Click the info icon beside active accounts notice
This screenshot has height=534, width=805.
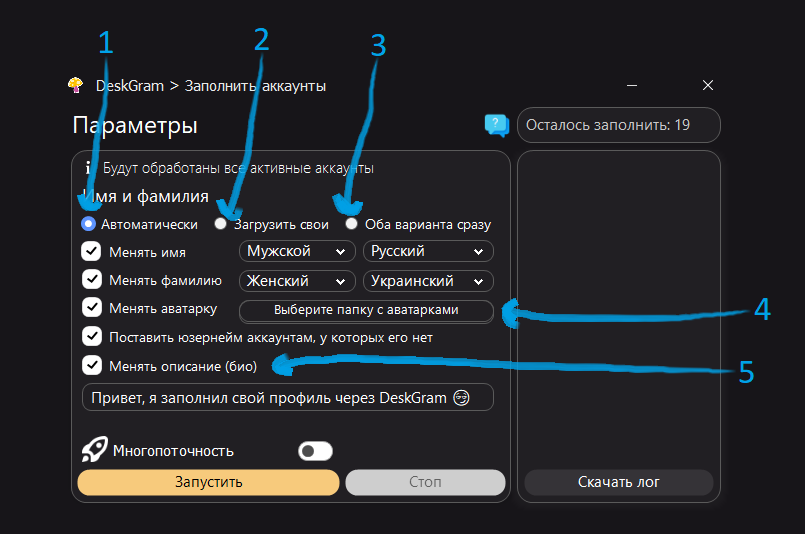(x=88, y=169)
